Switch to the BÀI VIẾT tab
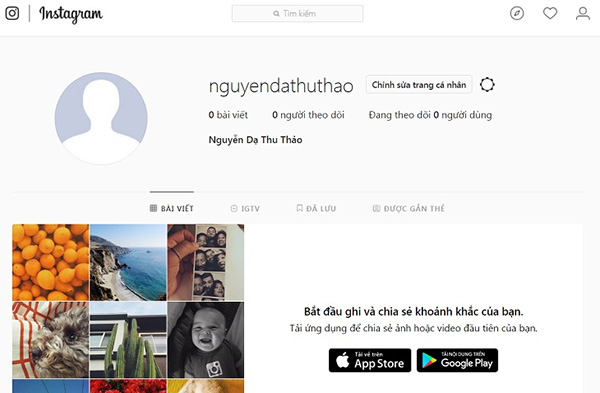The width and height of the screenshot is (600, 393). [172, 208]
